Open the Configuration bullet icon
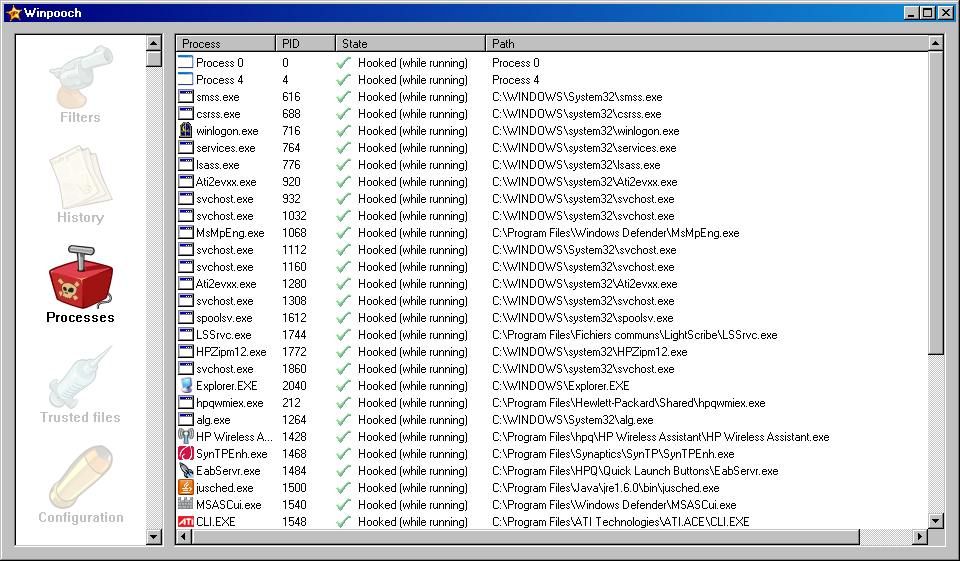 81,478
